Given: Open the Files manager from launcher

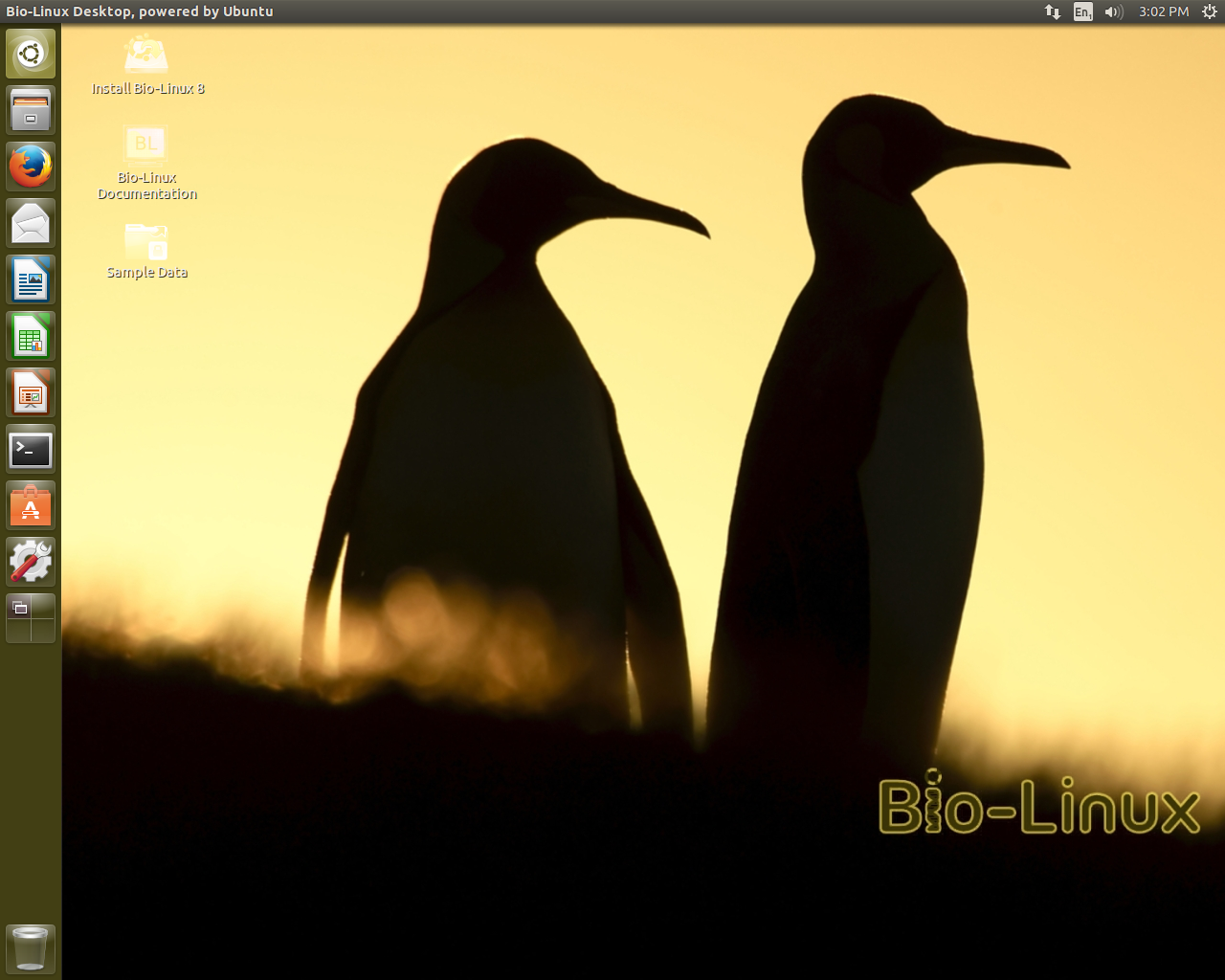Looking at the screenshot, I should (x=31, y=110).
